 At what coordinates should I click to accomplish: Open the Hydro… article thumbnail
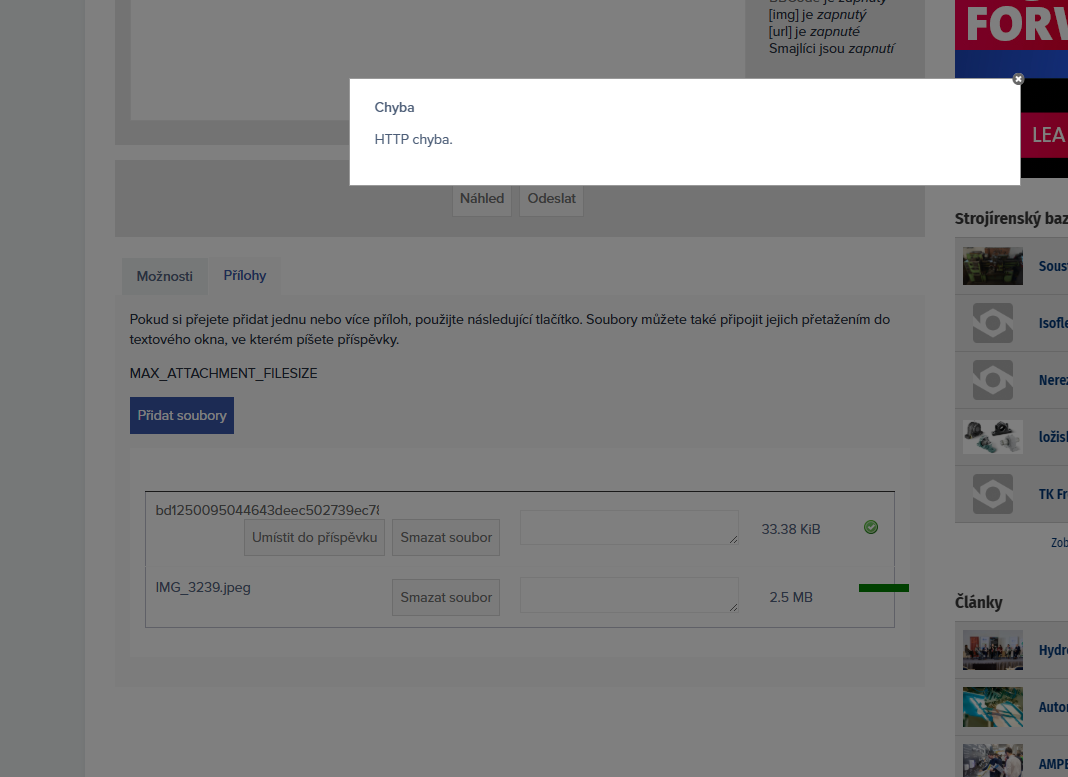coord(992,650)
